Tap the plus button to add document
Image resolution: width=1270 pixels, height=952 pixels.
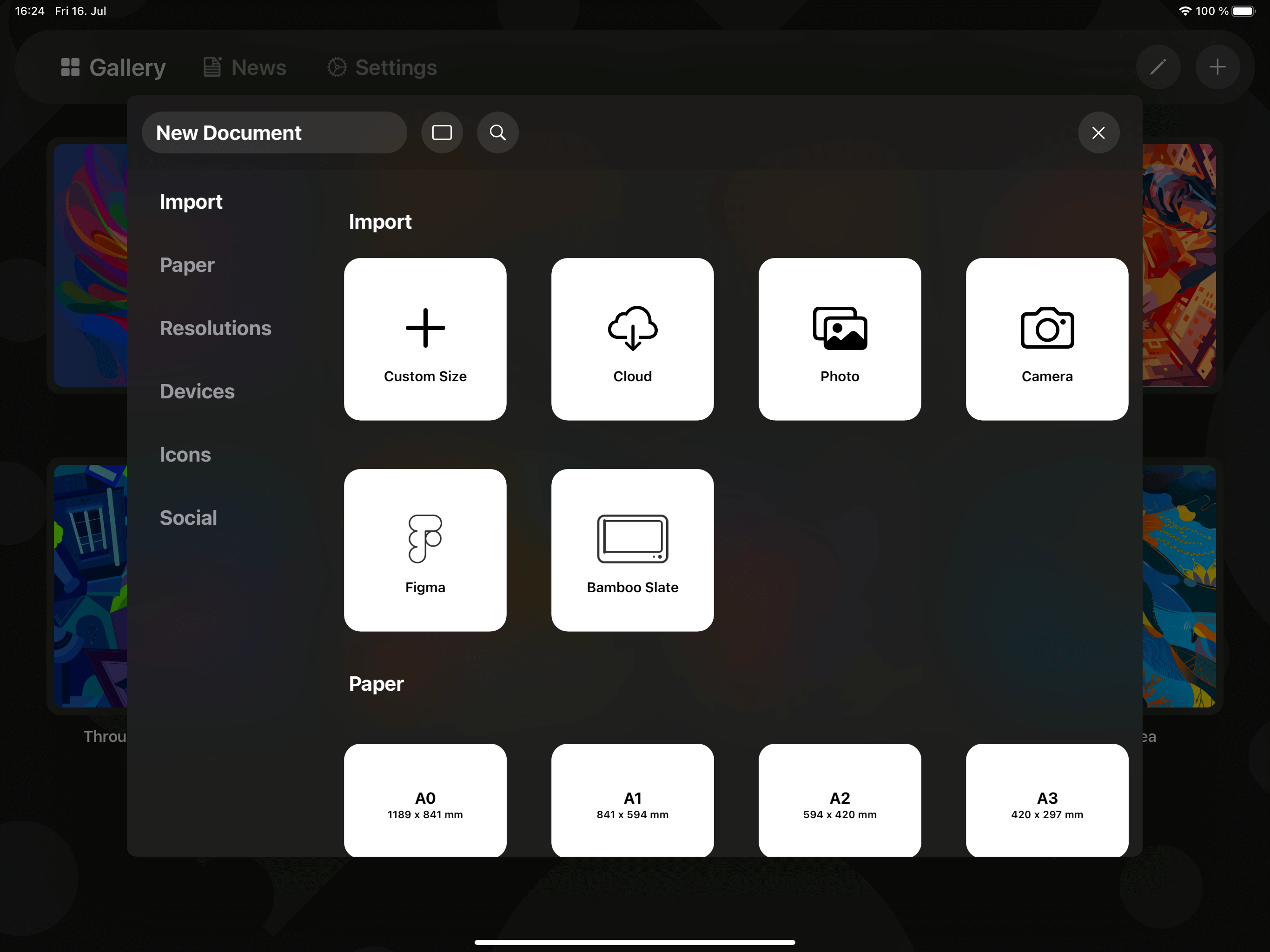coord(1217,67)
